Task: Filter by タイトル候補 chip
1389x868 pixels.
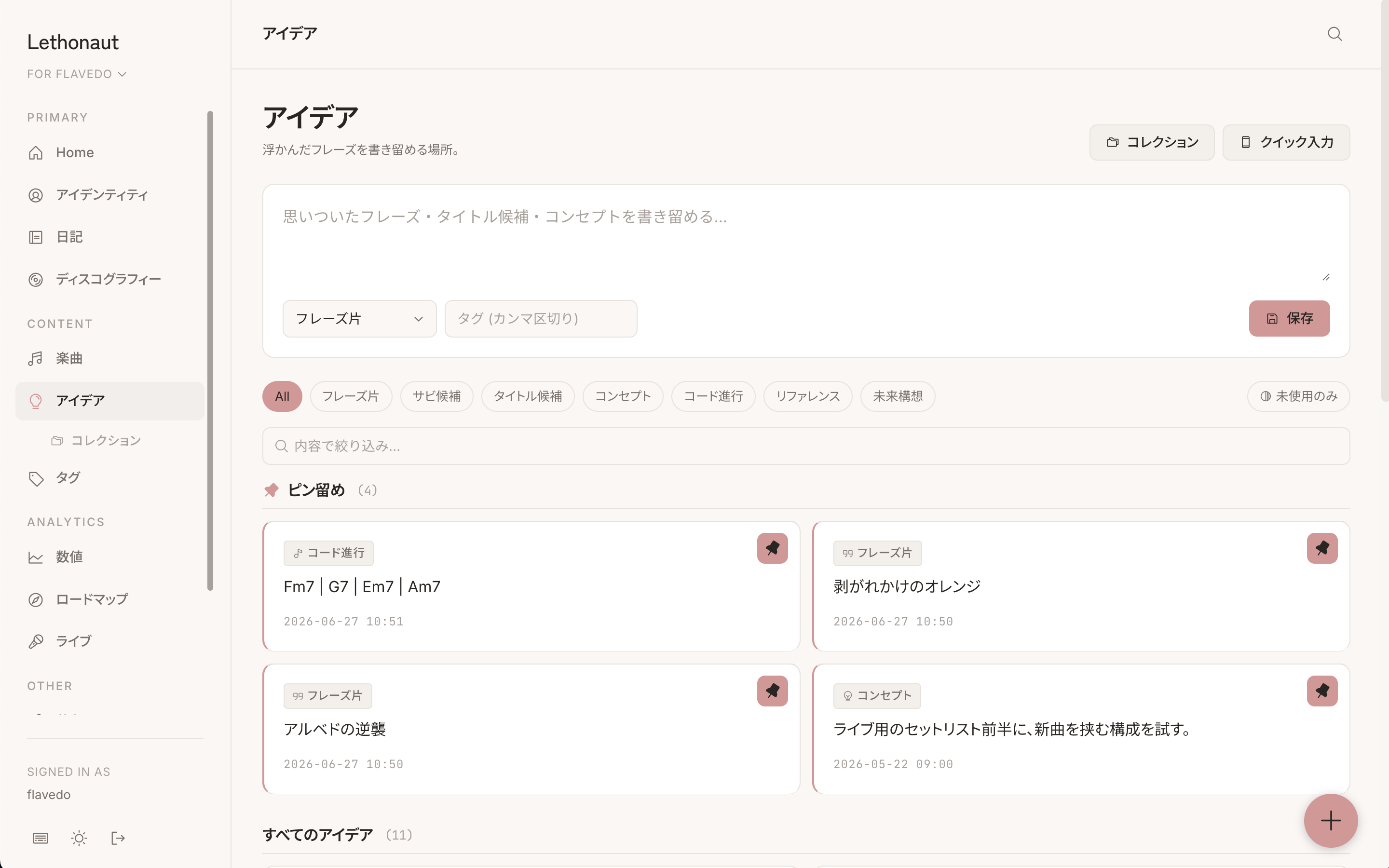Action: point(528,396)
